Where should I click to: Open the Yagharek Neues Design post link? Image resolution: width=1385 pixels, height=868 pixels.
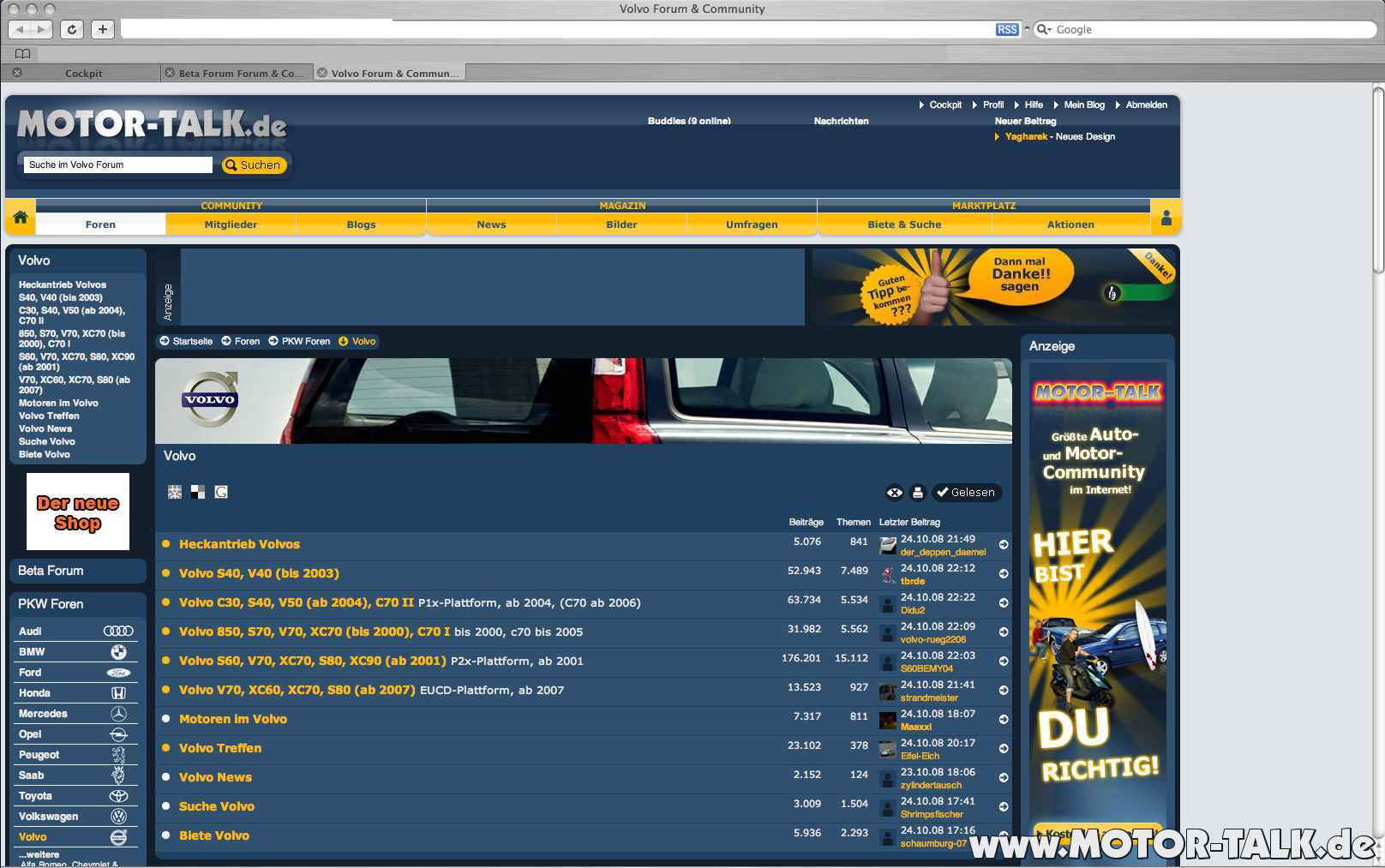(1059, 136)
